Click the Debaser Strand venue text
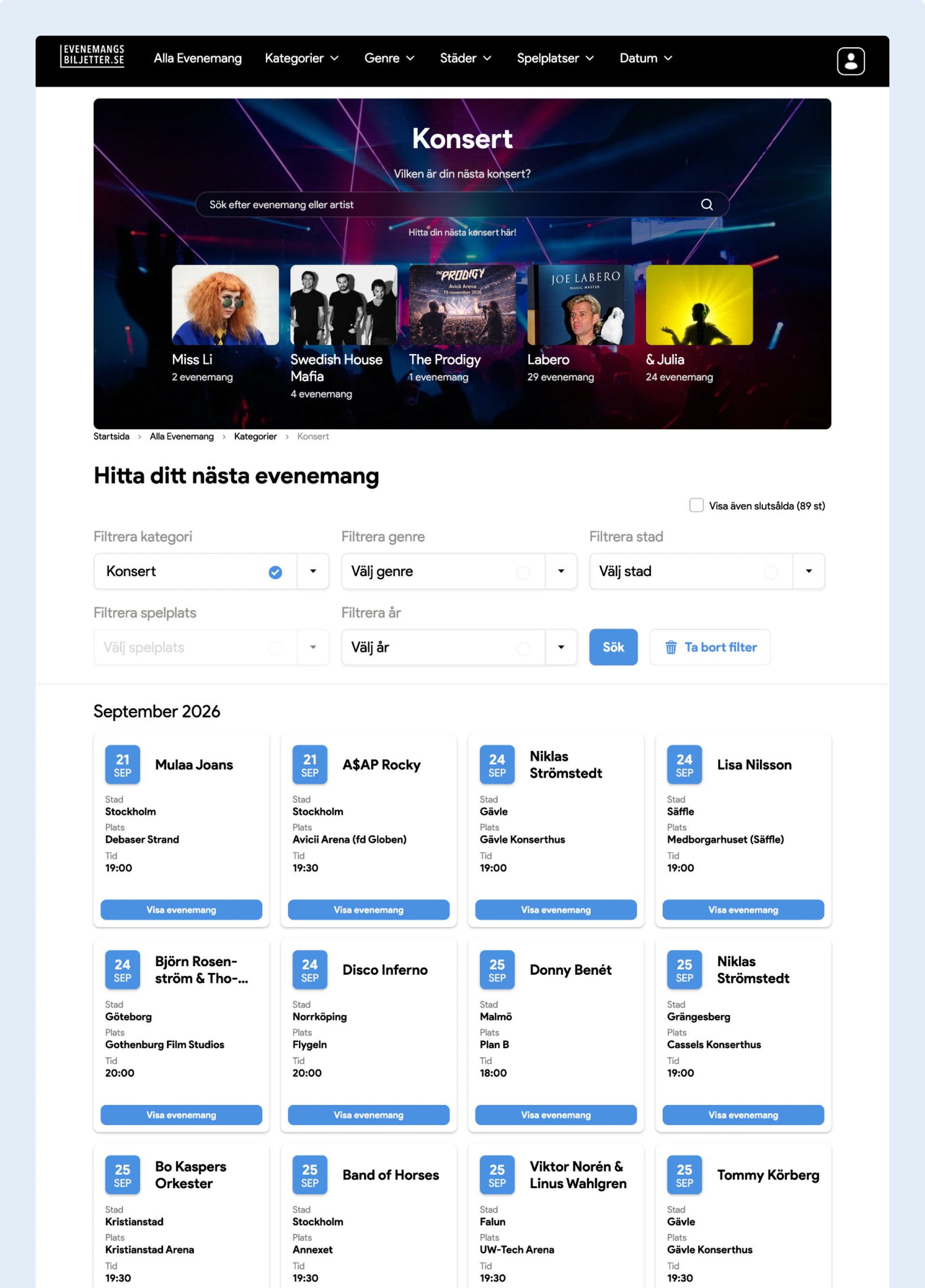The width and height of the screenshot is (925, 1288). click(142, 839)
